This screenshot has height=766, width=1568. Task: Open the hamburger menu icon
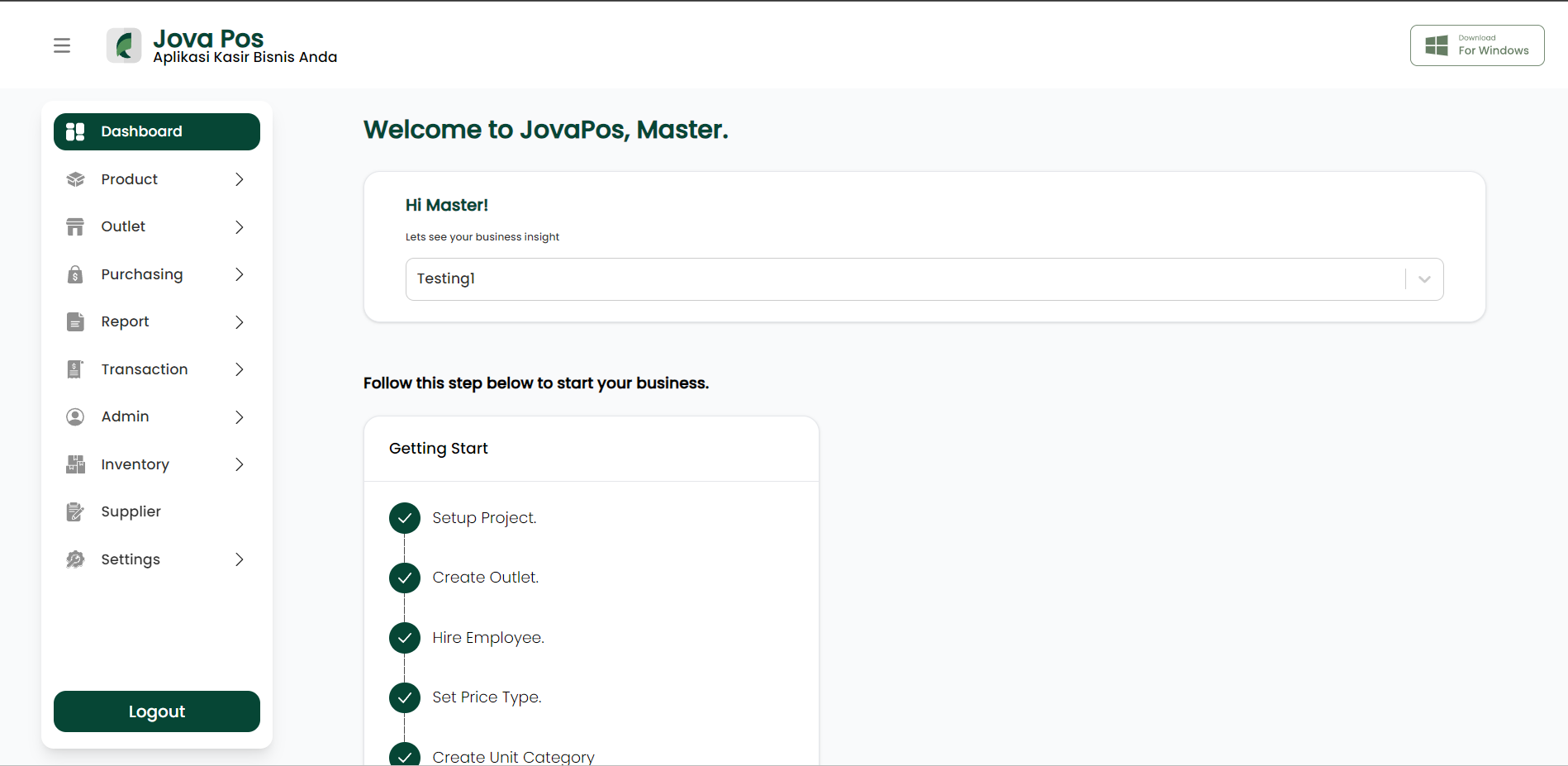(x=62, y=45)
